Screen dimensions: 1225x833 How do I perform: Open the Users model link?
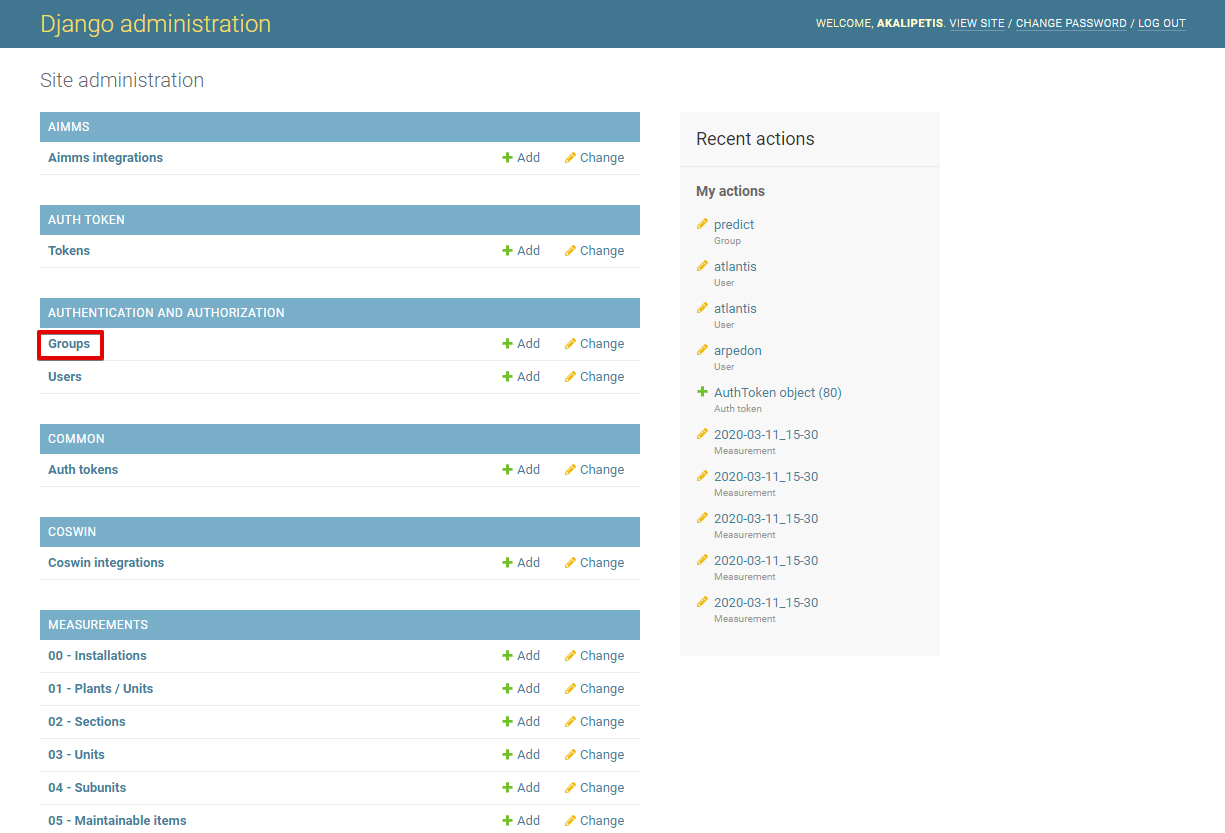65,377
